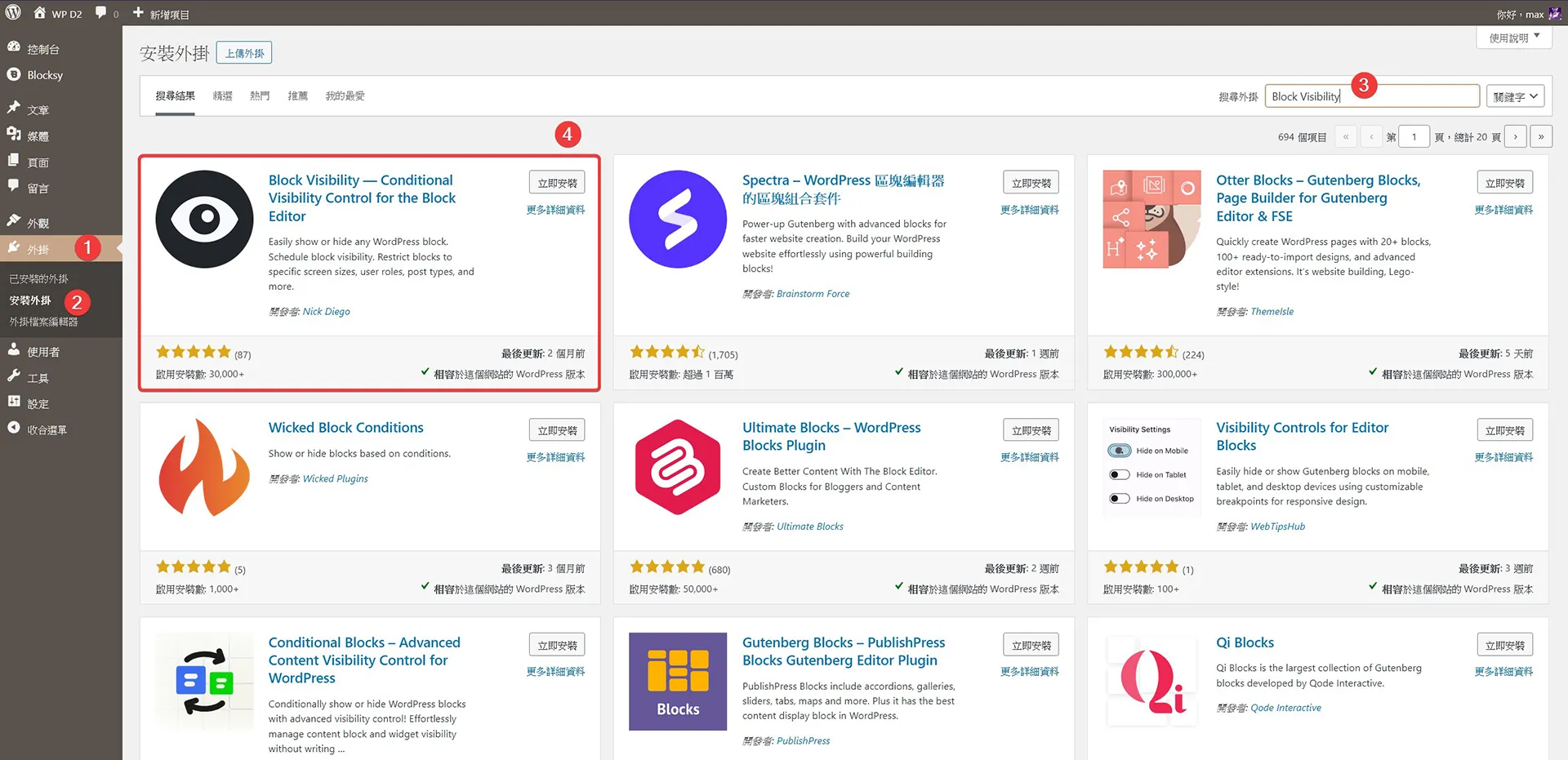1568x760 pixels.
Task: Click the PublishPress Blocks purple icon
Action: pos(678,682)
